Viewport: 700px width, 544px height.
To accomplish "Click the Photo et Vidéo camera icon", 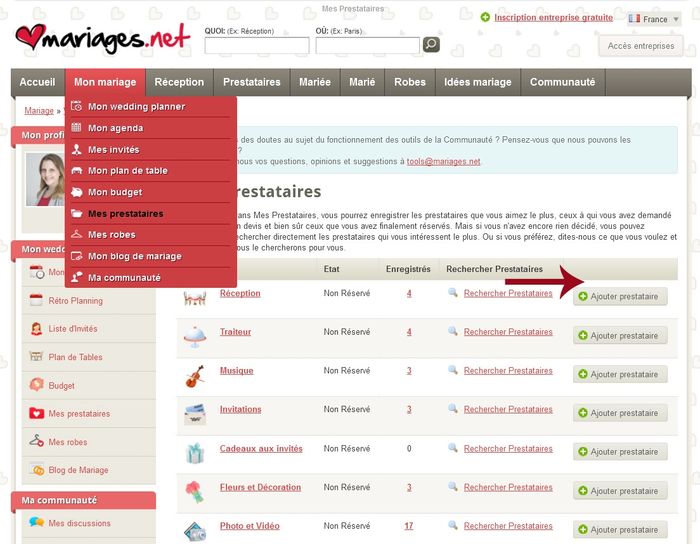I will point(195,532).
